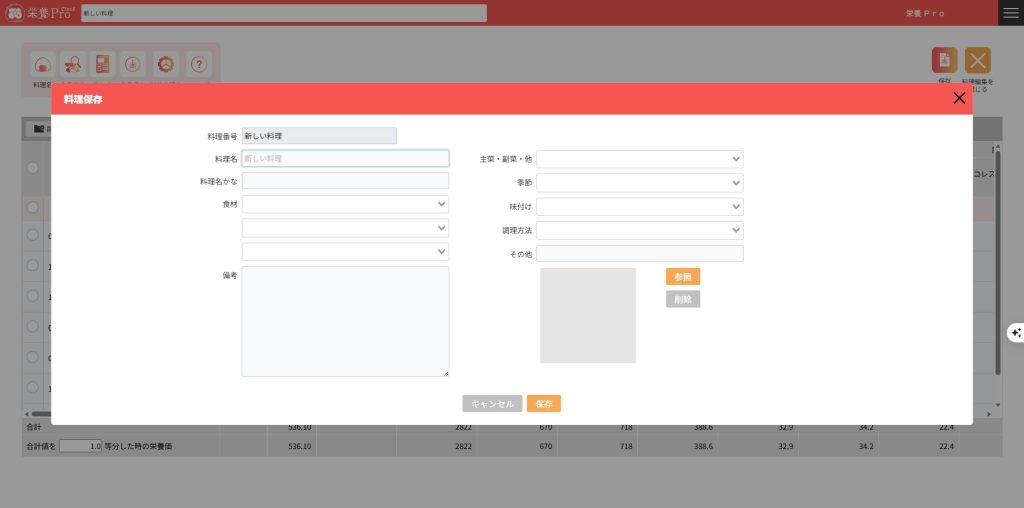Screen dimensions: 1024x508
Task: Click 32.9 in the 等分した時の栄養価 row
Action: (784, 447)
